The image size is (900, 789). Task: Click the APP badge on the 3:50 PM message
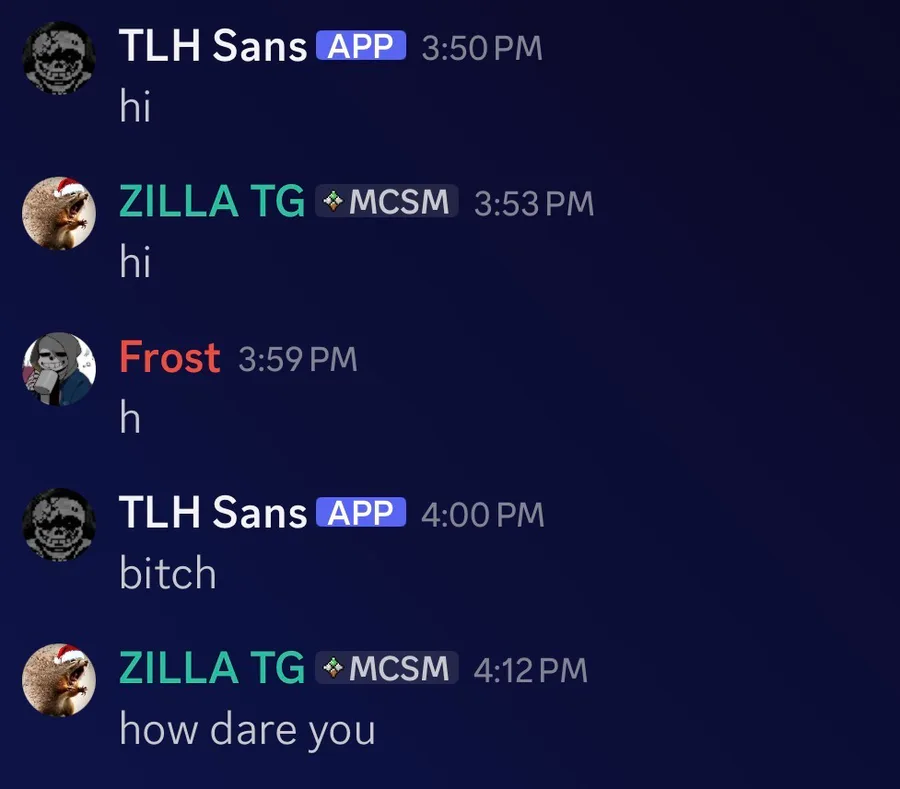click(361, 46)
